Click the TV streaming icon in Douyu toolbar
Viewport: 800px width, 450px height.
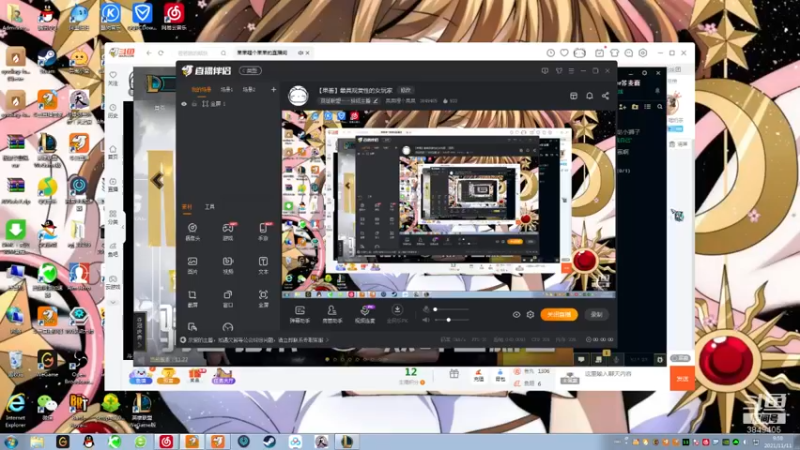coord(580,53)
